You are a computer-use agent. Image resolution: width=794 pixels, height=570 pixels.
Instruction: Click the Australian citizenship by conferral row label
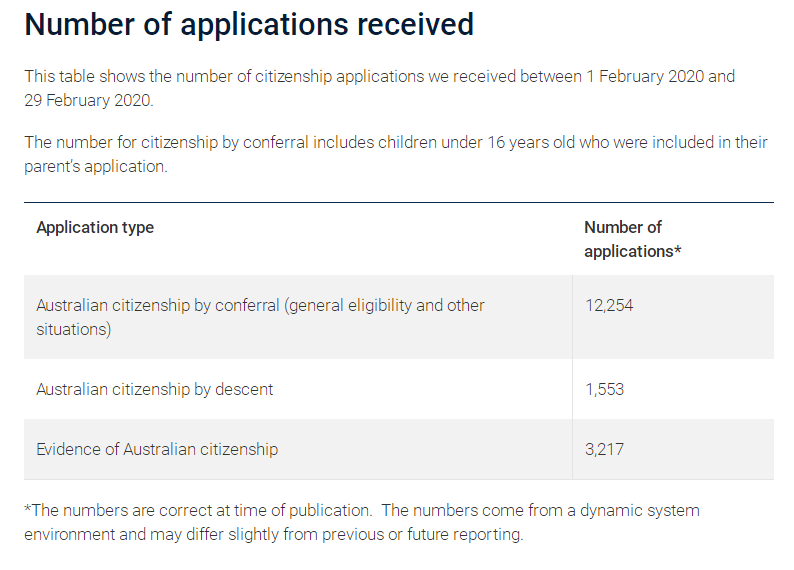[x=260, y=317]
